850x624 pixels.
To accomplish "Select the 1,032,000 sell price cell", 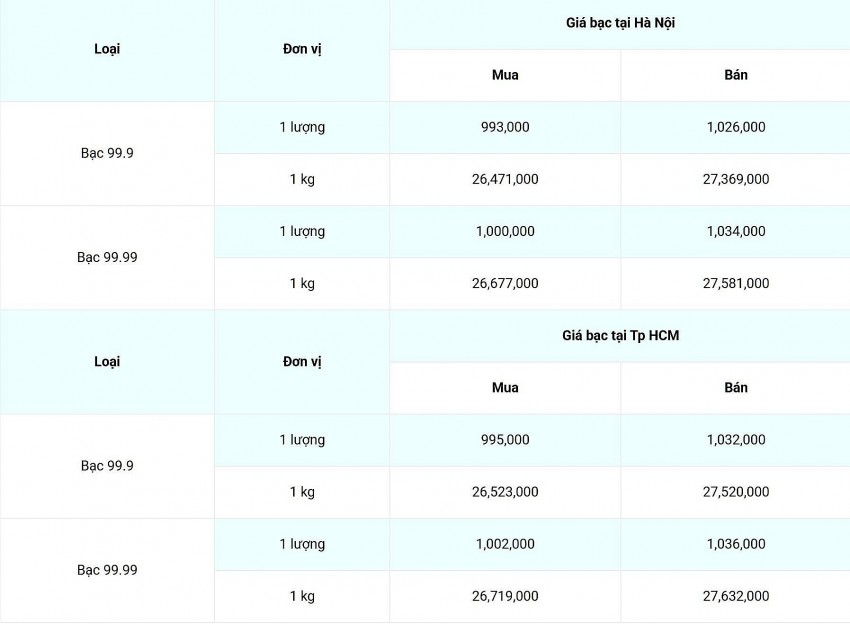I will coord(735,440).
